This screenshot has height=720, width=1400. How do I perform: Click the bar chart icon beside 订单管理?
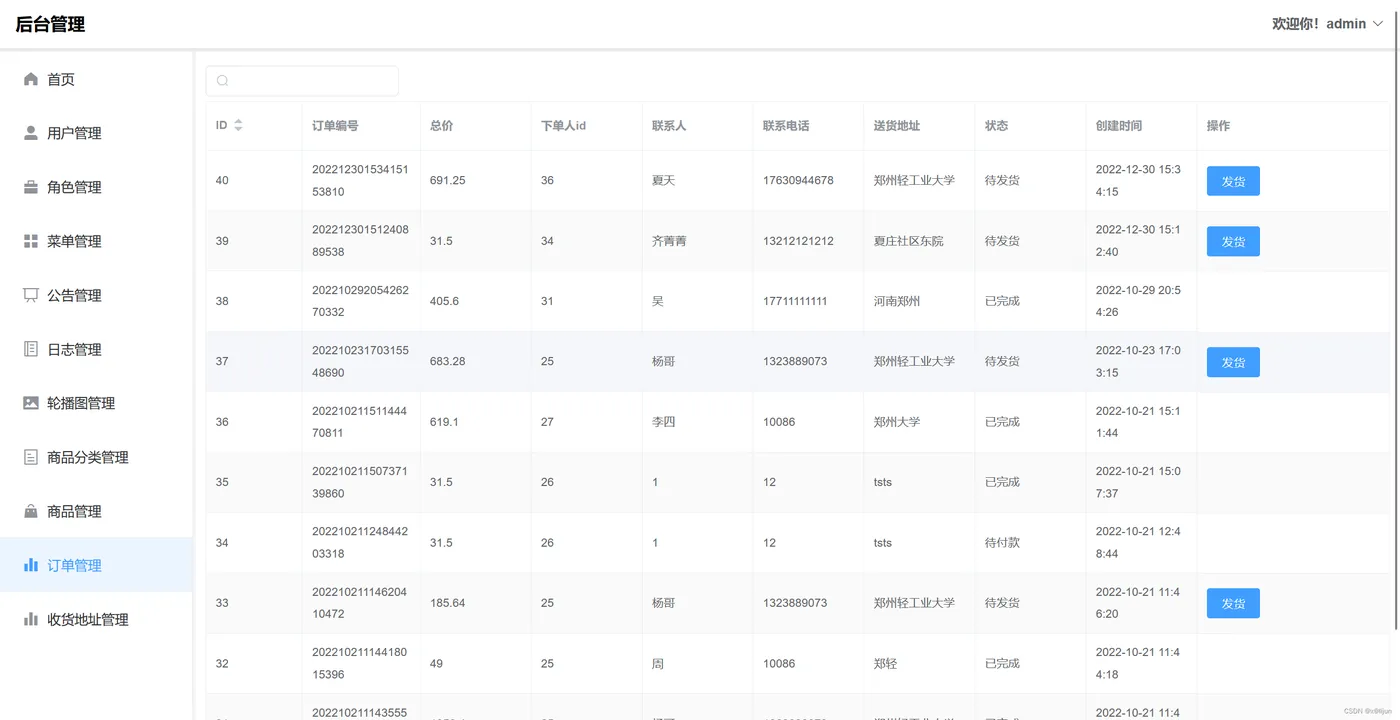coord(31,565)
